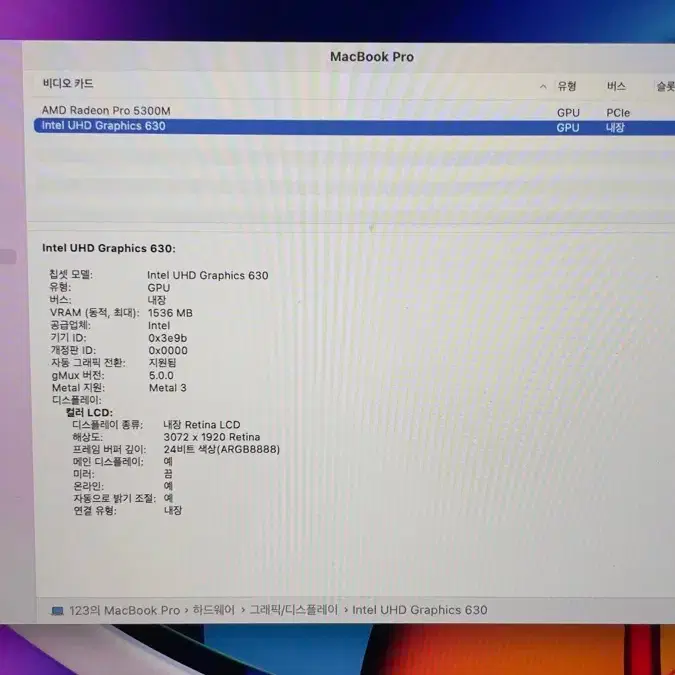The width and height of the screenshot is (675, 675).
Task: Click the 연결 유형 value 내장
Action: pos(173,511)
